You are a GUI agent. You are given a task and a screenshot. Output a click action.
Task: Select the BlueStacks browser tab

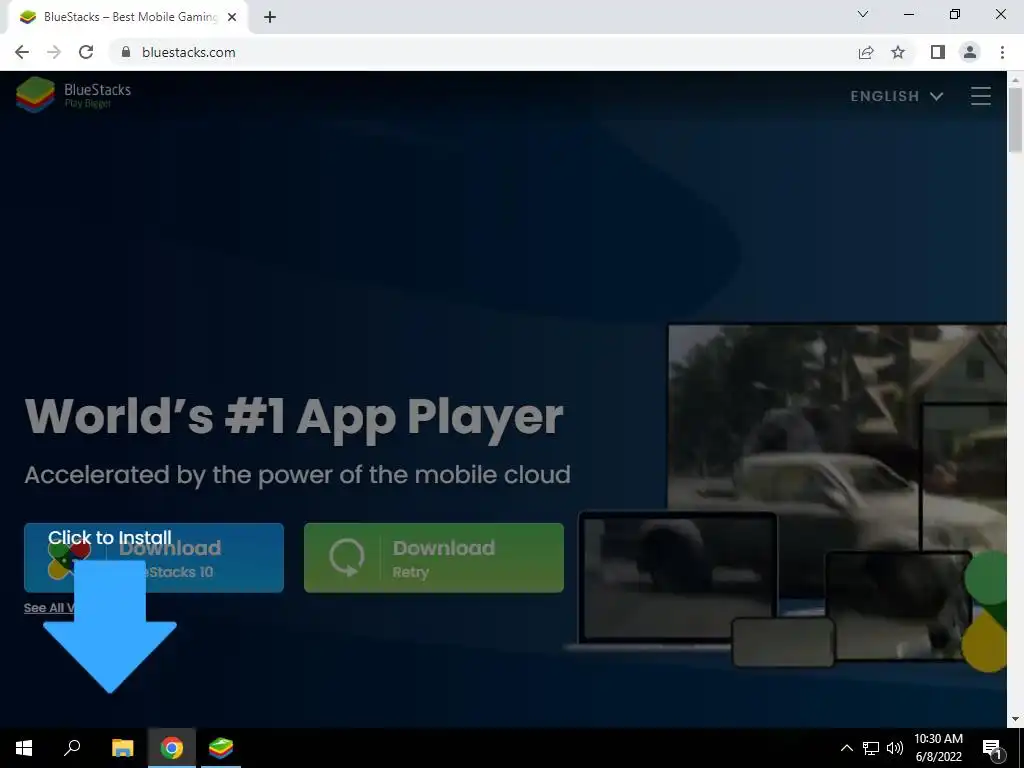click(127, 17)
